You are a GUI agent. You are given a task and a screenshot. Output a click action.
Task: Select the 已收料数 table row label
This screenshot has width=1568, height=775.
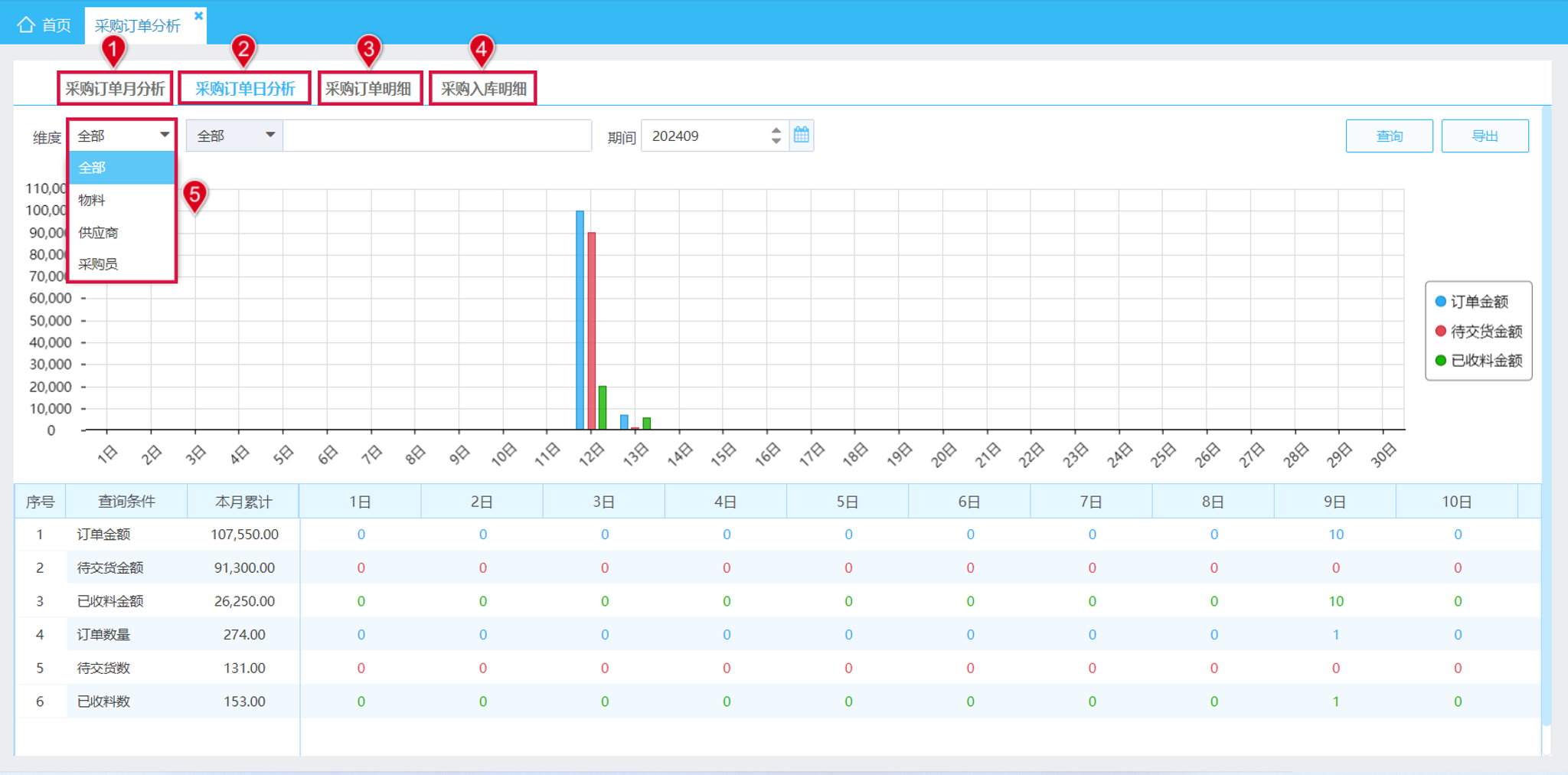pyautogui.click(x=103, y=701)
